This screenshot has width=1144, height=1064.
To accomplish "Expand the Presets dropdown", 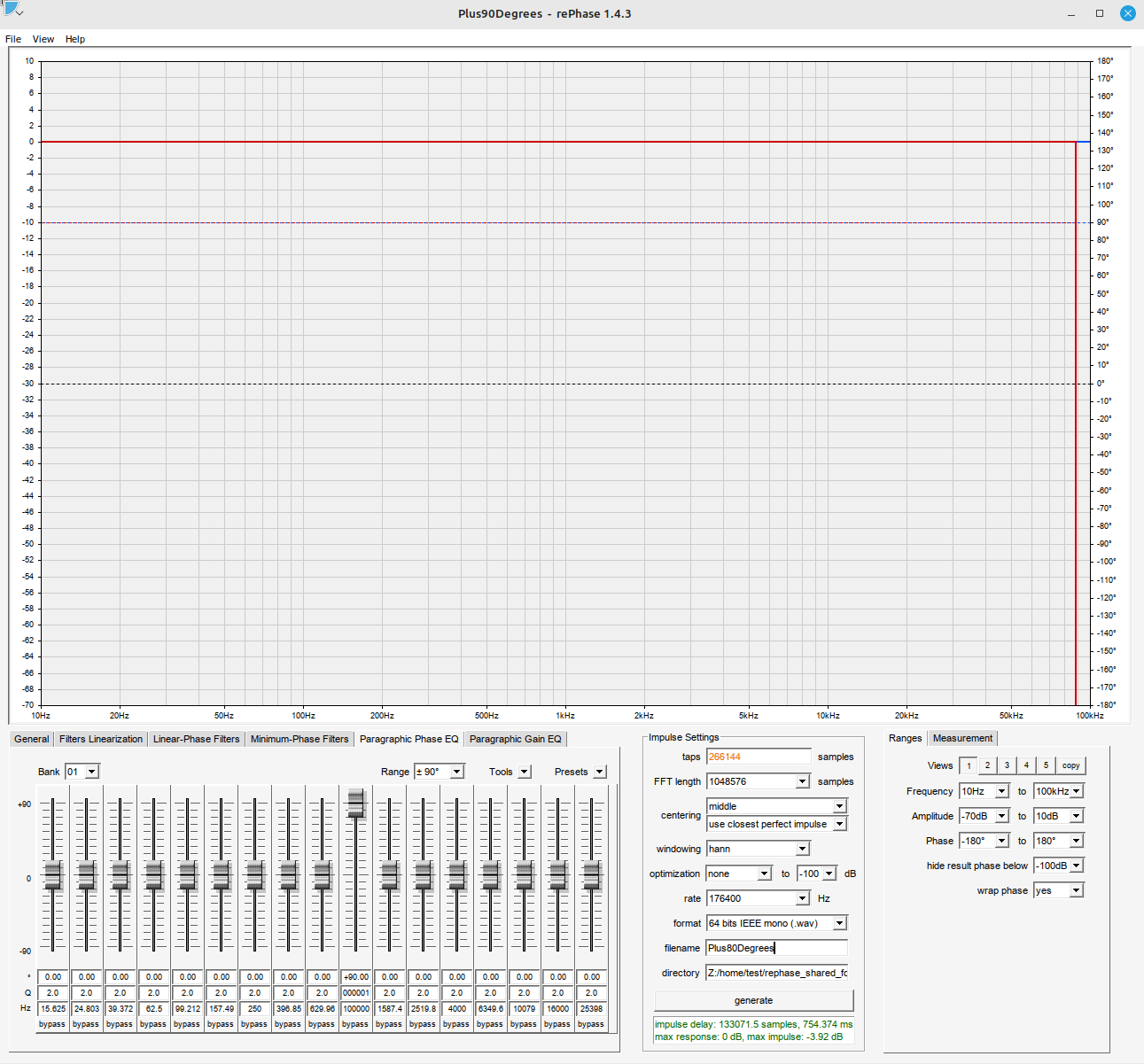I will click(x=599, y=772).
